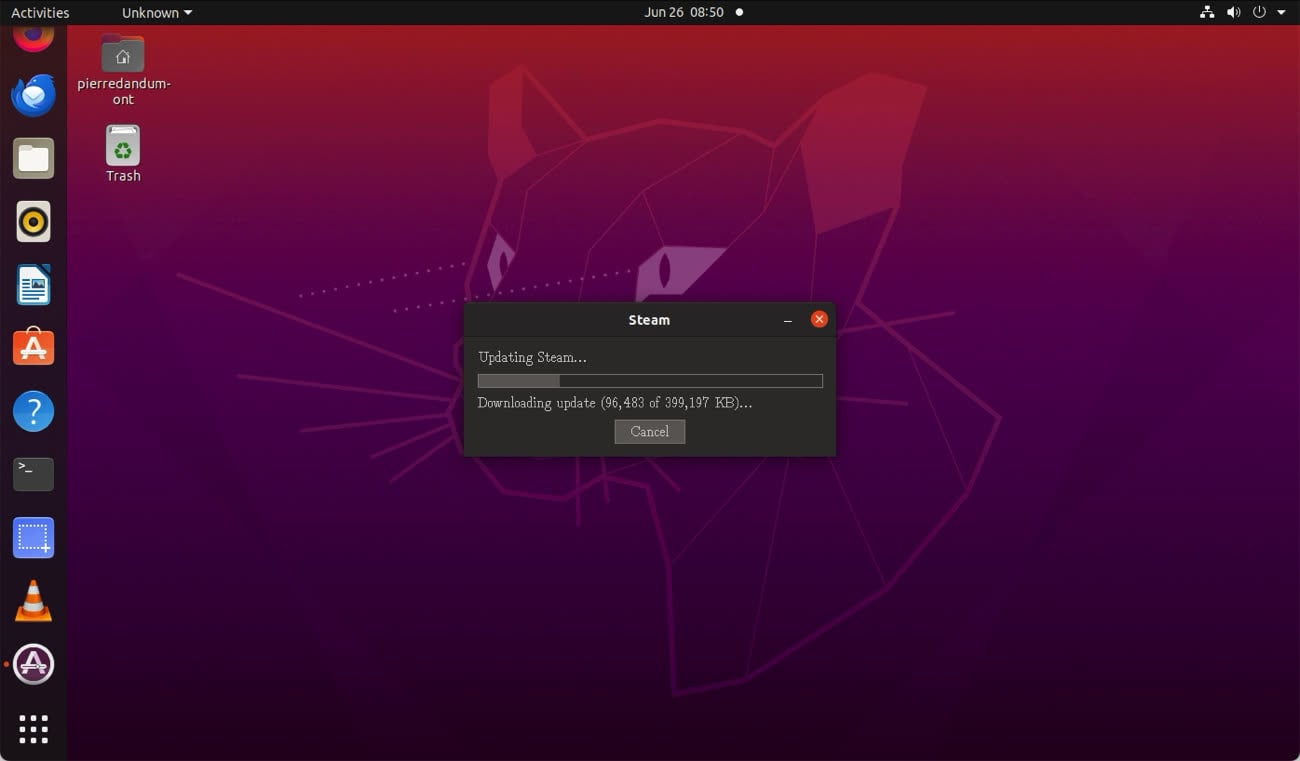1300x761 pixels.
Task: Click the Steam dialog title text
Action: point(649,320)
